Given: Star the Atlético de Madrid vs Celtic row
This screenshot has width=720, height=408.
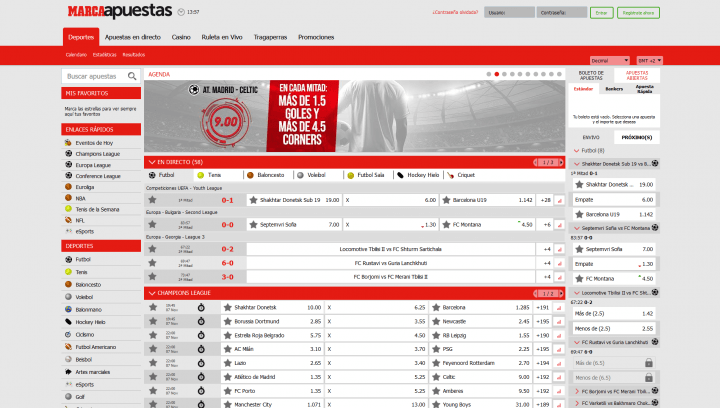Looking at the screenshot, I should pos(153,377).
